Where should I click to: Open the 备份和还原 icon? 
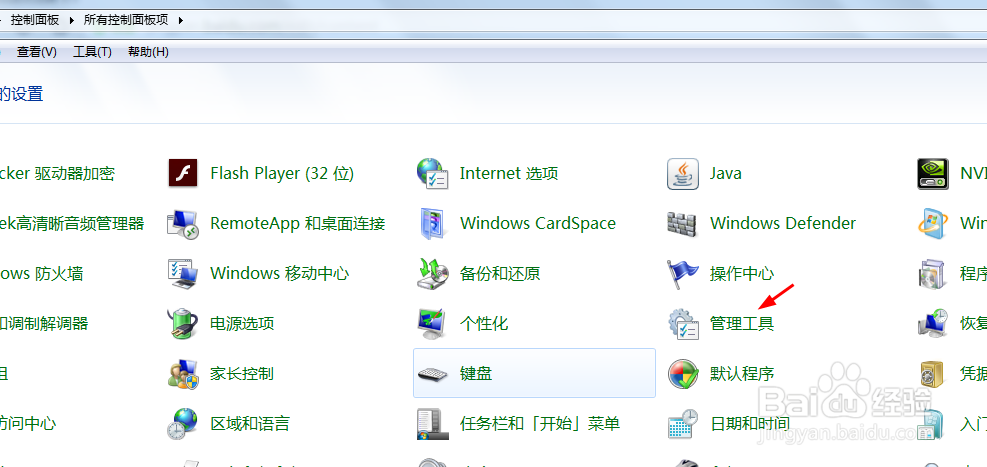point(432,274)
